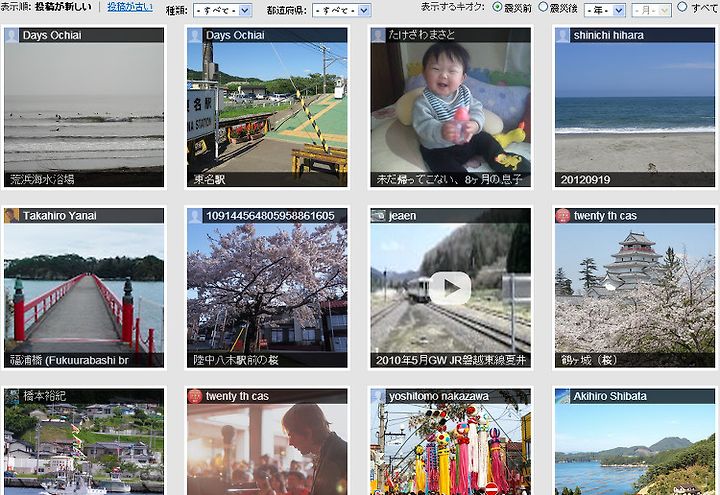
Task: Open the 月 month dropdown
Action: [x=651, y=10]
